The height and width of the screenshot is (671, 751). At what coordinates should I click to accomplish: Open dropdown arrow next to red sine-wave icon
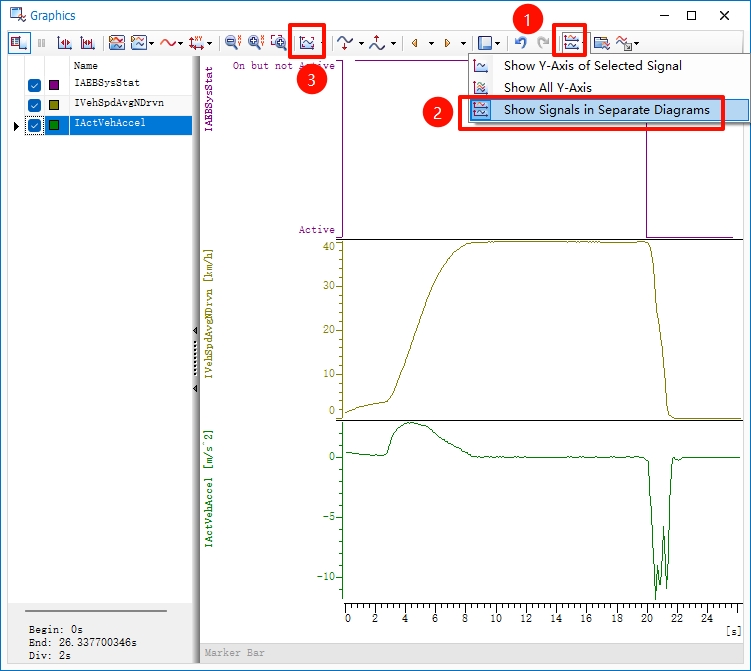(180, 44)
